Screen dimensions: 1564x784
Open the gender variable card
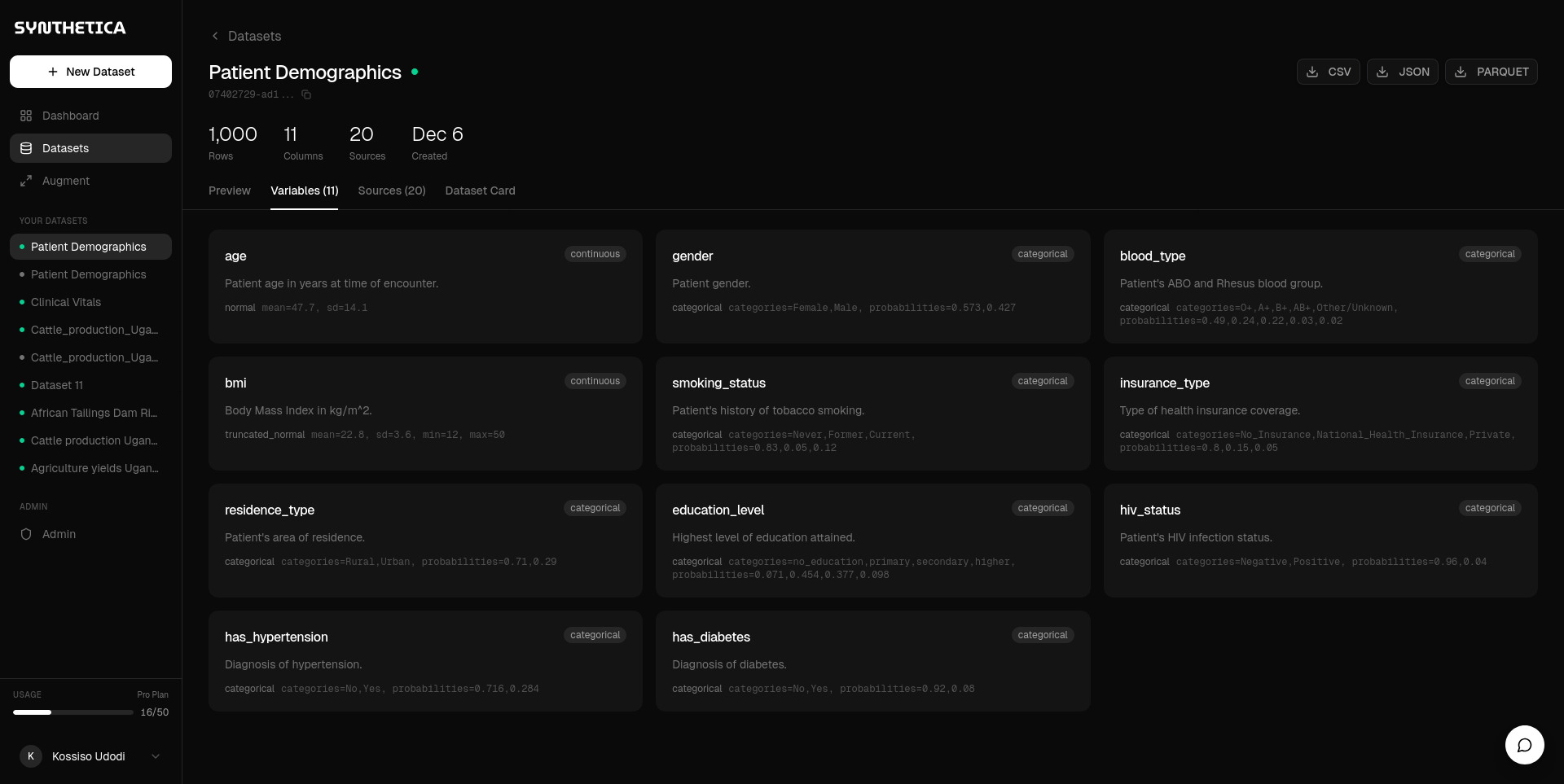pyautogui.click(x=872, y=287)
